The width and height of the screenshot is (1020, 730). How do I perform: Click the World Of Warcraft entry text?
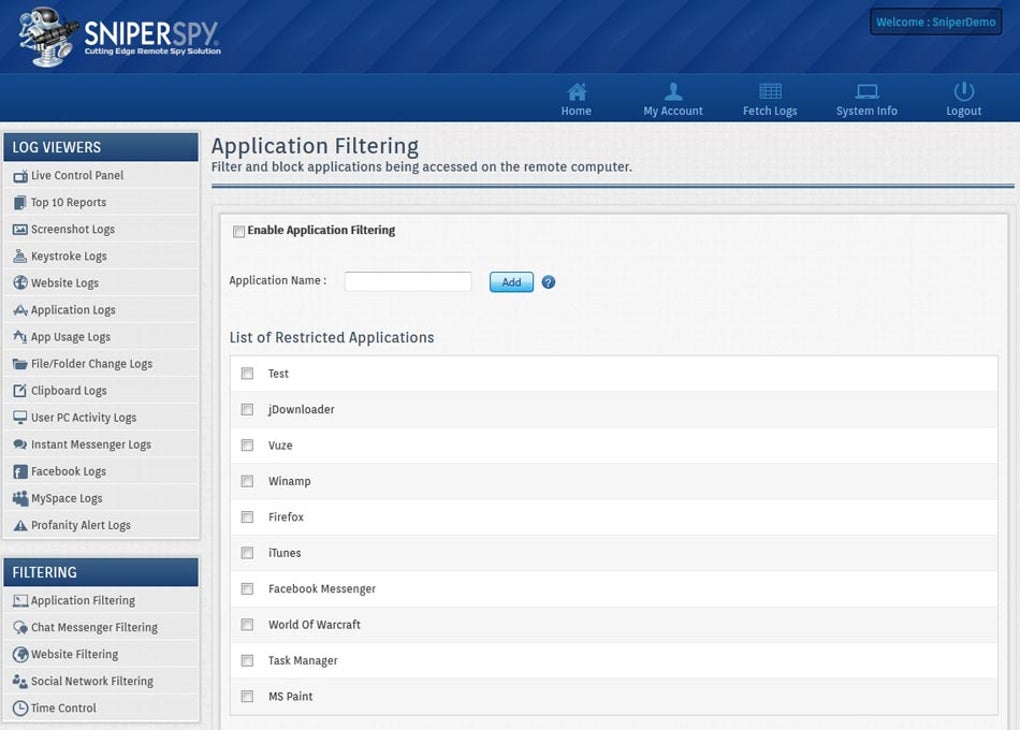[x=314, y=625]
